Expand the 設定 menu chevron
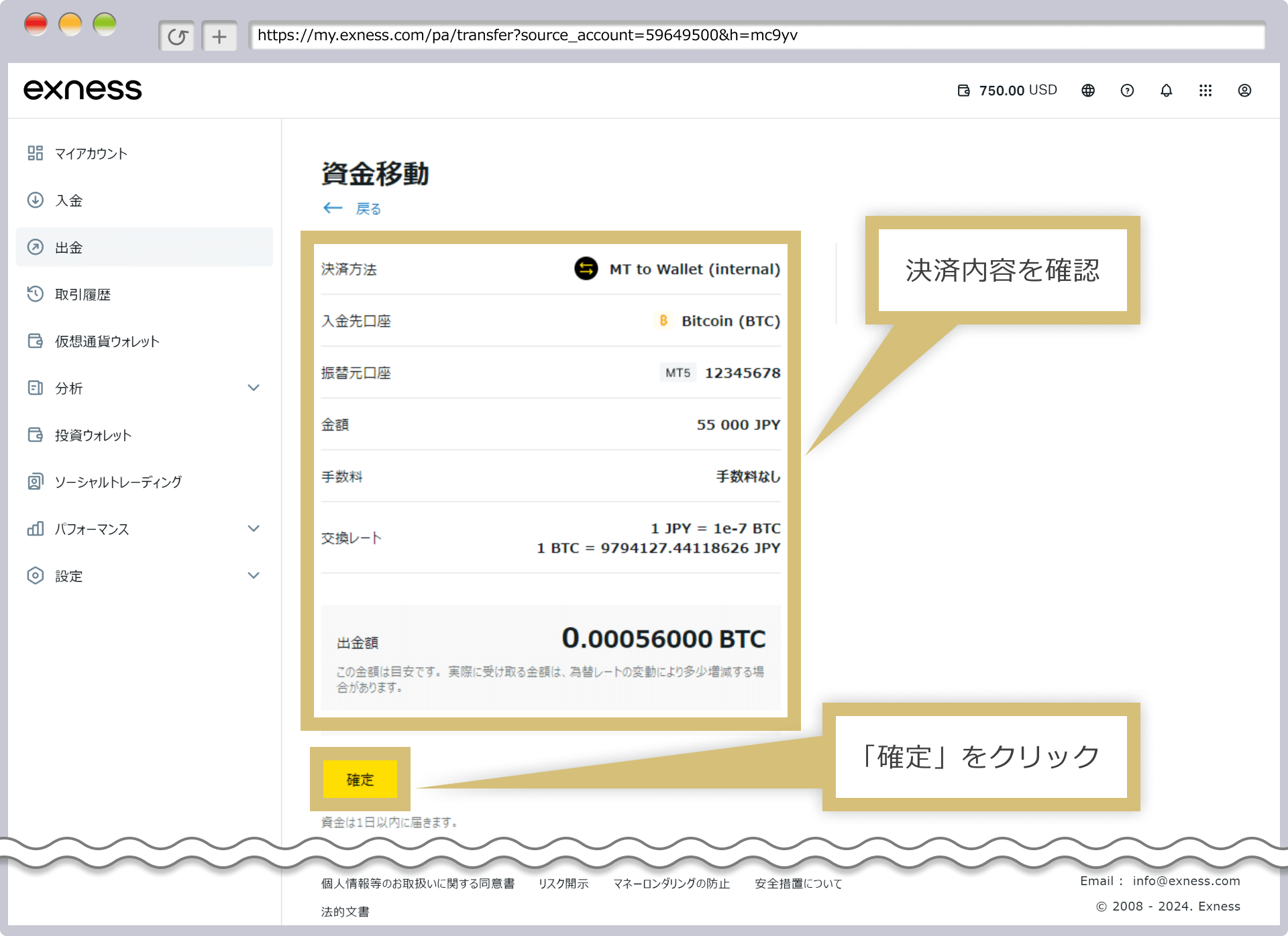Viewport: 1288px width, 936px height. point(254,576)
